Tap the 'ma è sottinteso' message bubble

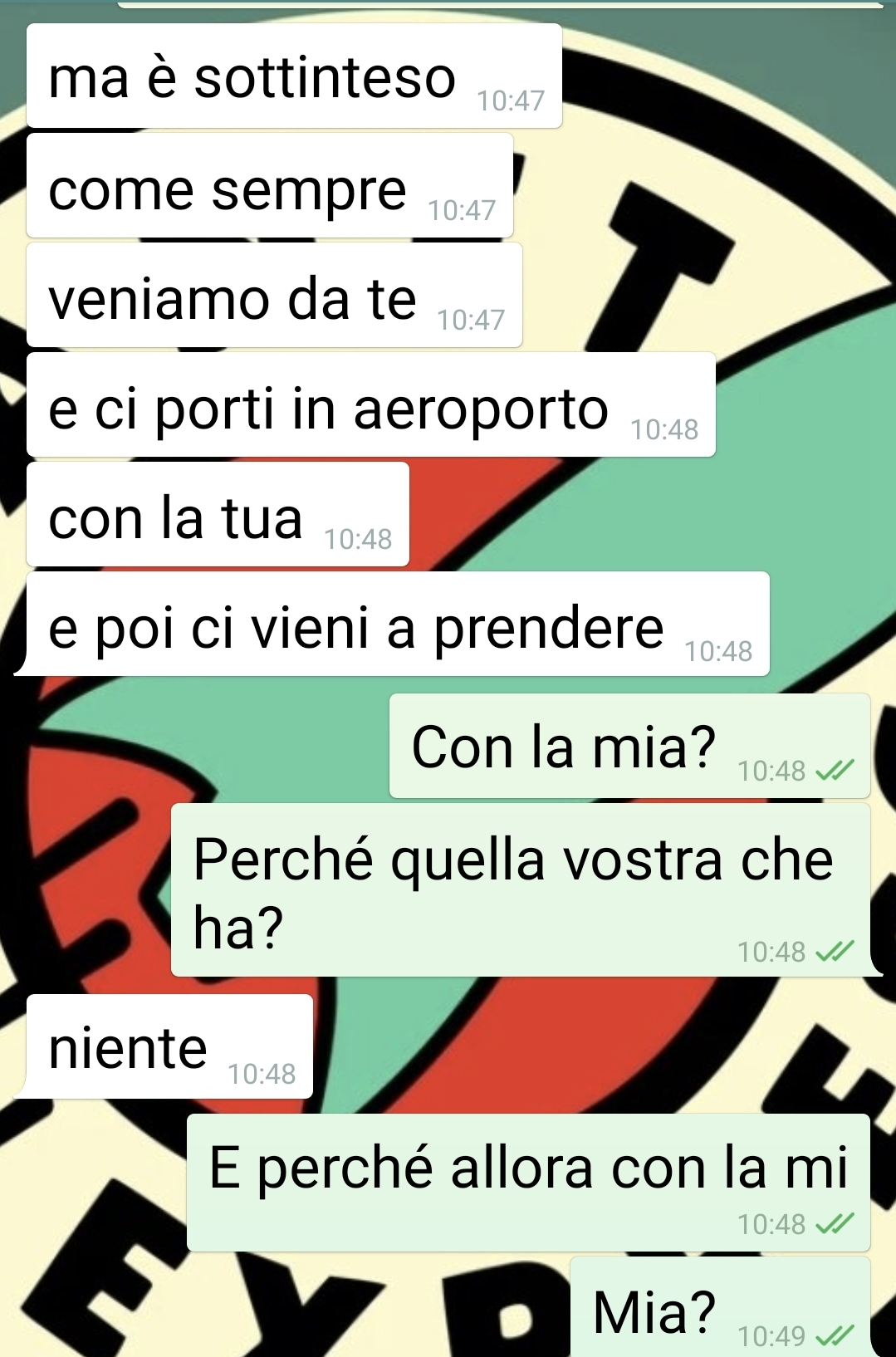[x=294, y=76]
